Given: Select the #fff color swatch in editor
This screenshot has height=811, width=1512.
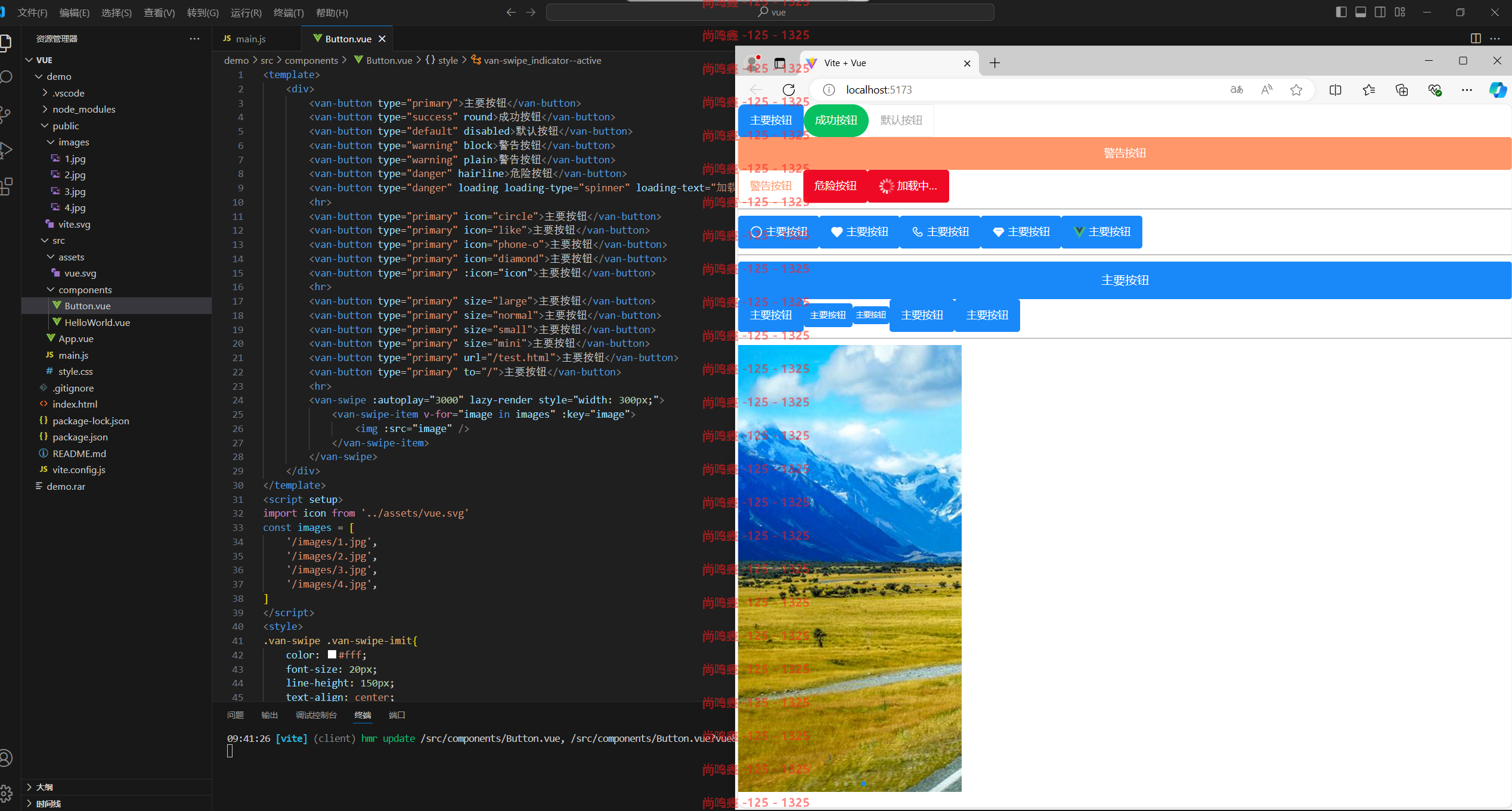Looking at the screenshot, I should coord(332,654).
